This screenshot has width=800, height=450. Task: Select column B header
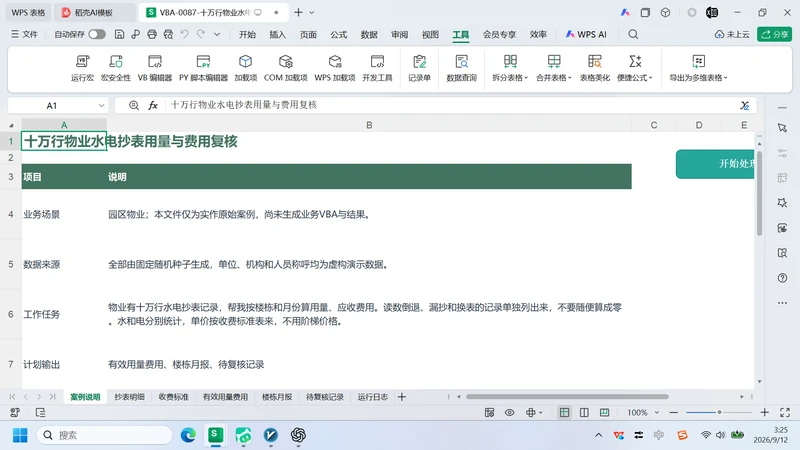(x=369, y=125)
